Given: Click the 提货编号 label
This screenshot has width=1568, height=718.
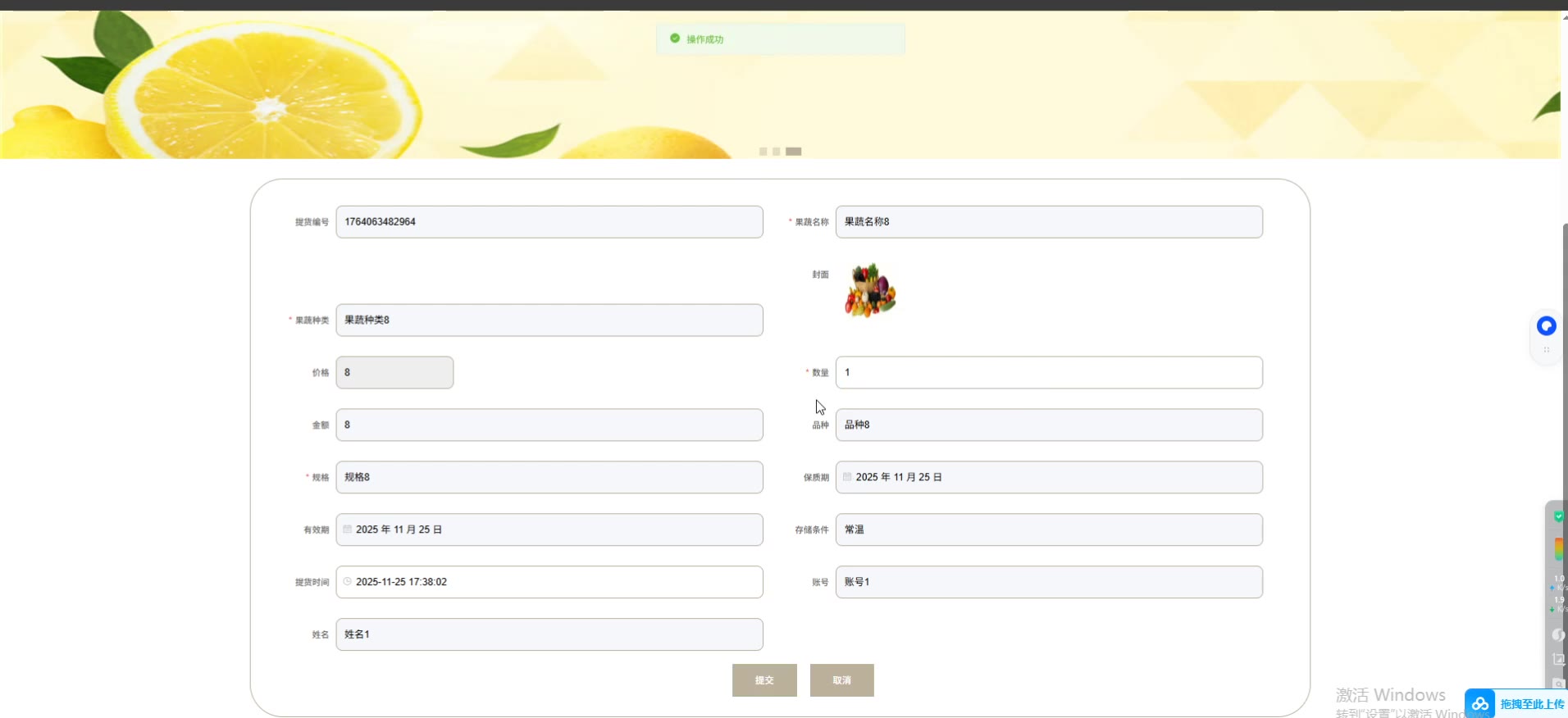Looking at the screenshot, I should pyautogui.click(x=312, y=222).
